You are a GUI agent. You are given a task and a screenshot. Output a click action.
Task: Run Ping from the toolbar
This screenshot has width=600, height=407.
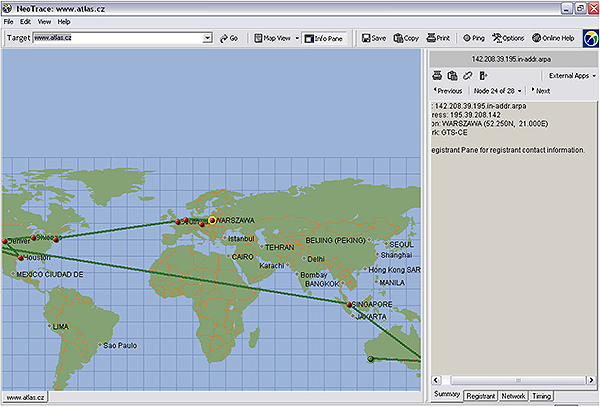click(x=474, y=38)
